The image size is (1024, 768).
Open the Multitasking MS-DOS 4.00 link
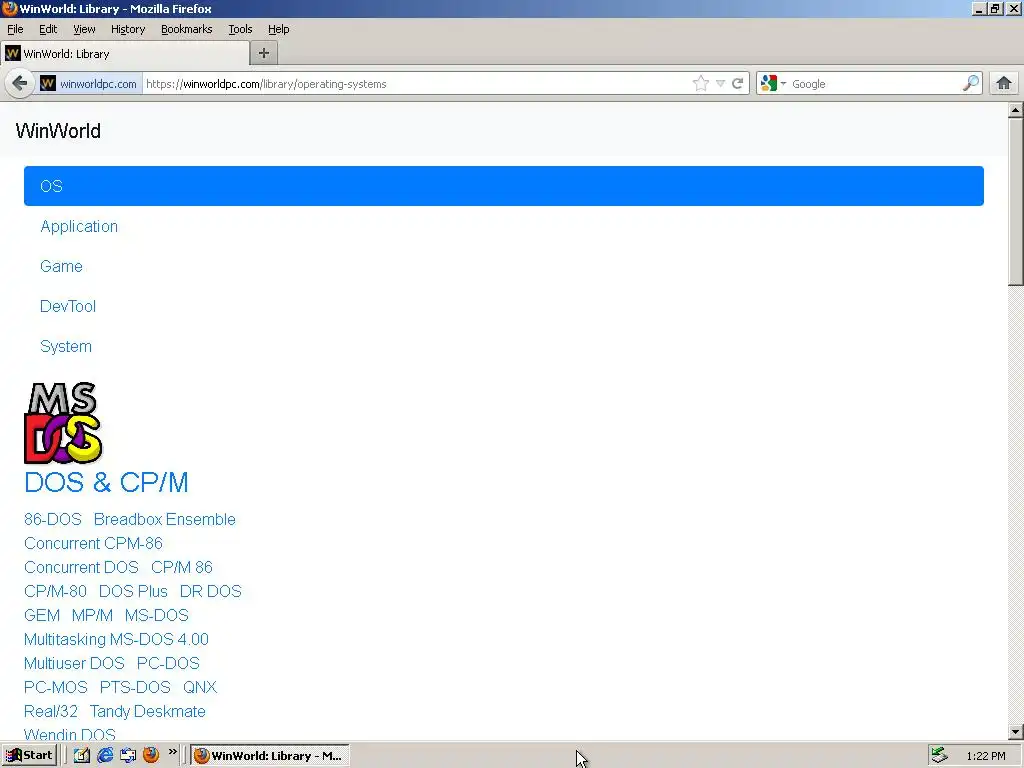[116, 639]
